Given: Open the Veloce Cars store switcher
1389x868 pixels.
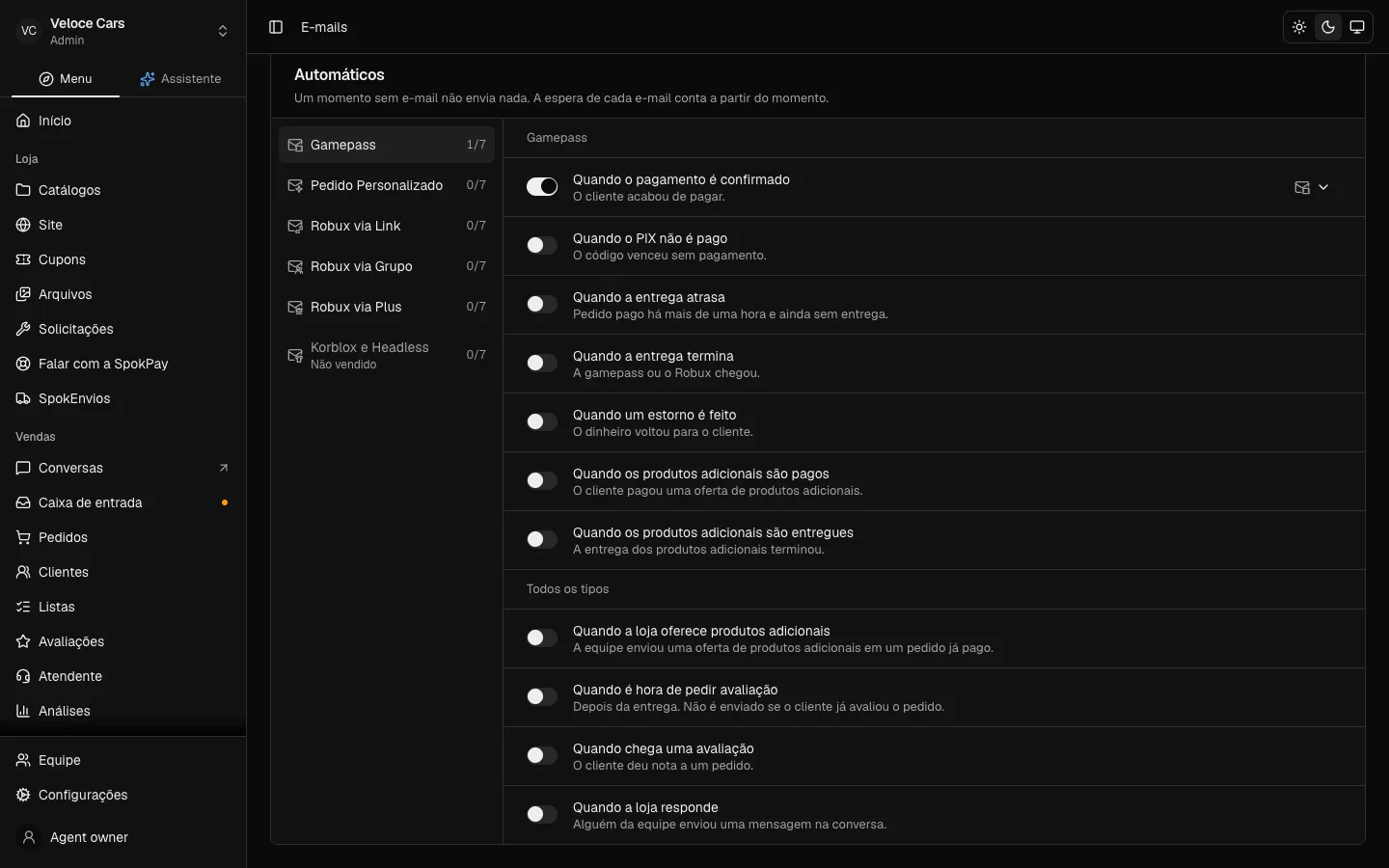Looking at the screenshot, I should point(123,31).
